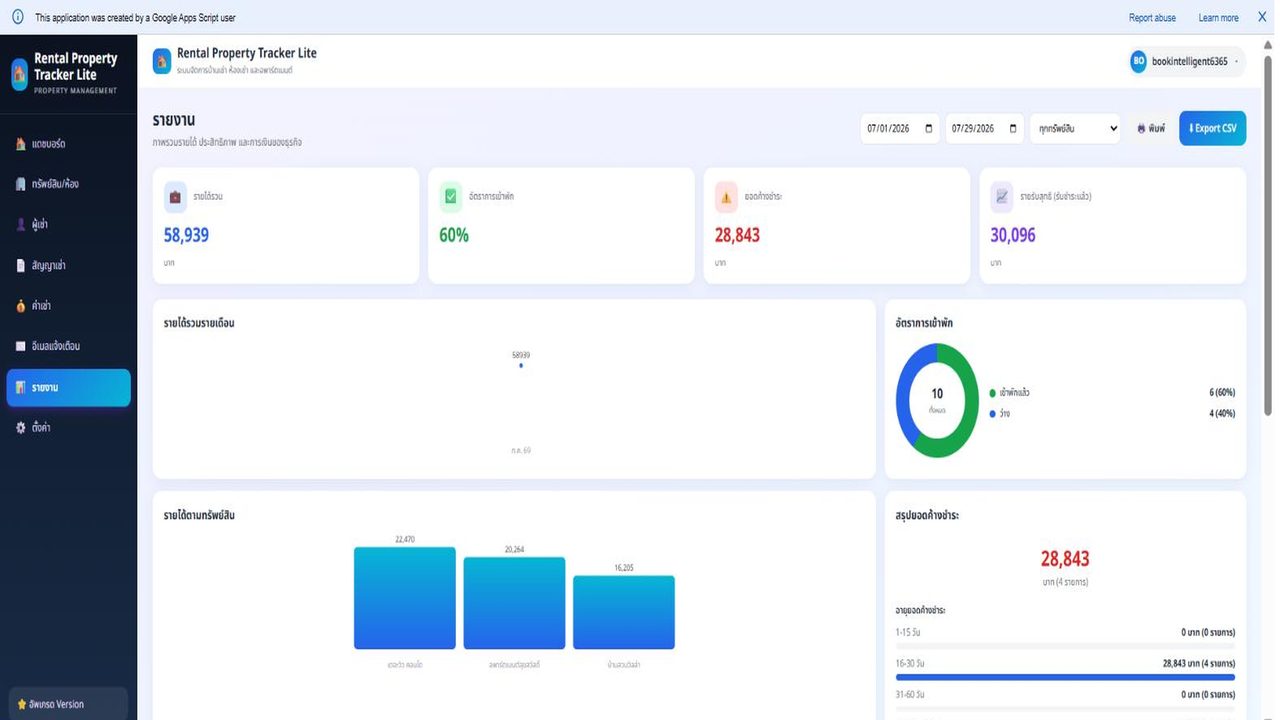Select the Reports item in sidebar
Image resolution: width=1280 pixels, height=720 pixels.
(x=69, y=387)
